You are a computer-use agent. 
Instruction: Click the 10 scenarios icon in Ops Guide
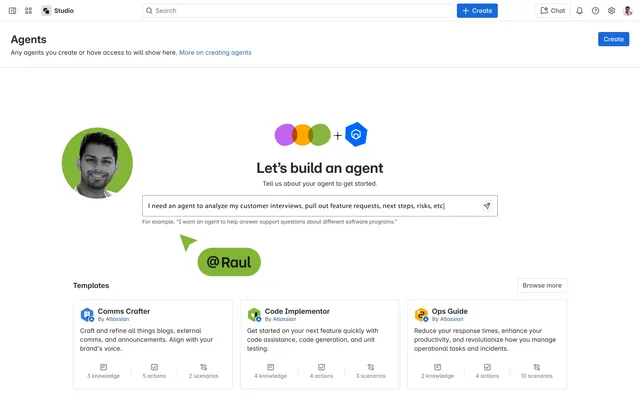(537, 367)
